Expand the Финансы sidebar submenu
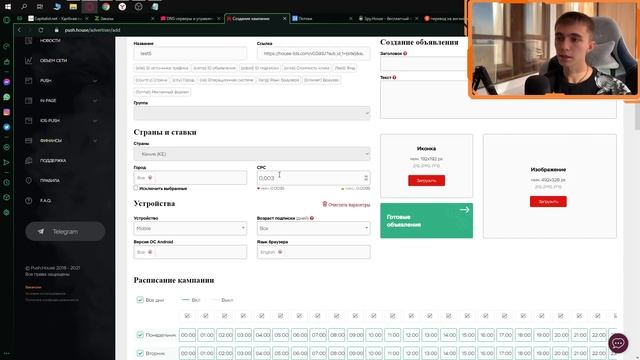Image resolution: width=640 pixels, height=360 pixels. coord(95,141)
